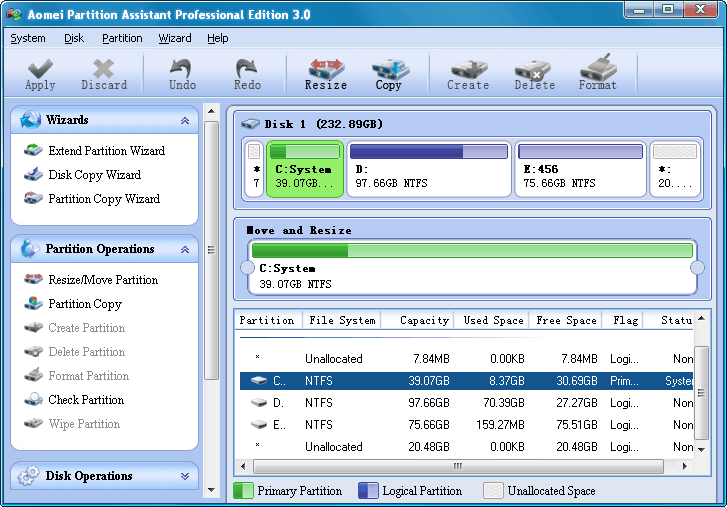Click the Resize/Move Partition icon
Screen dimensions: 727x507
pos(33,279)
